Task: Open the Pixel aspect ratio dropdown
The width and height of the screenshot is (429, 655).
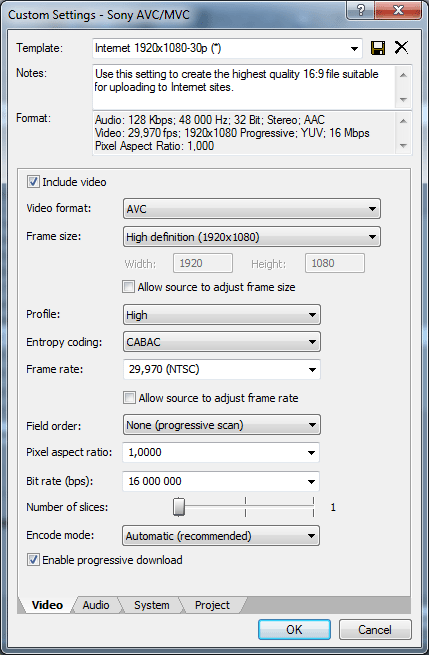Action: [221, 452]
